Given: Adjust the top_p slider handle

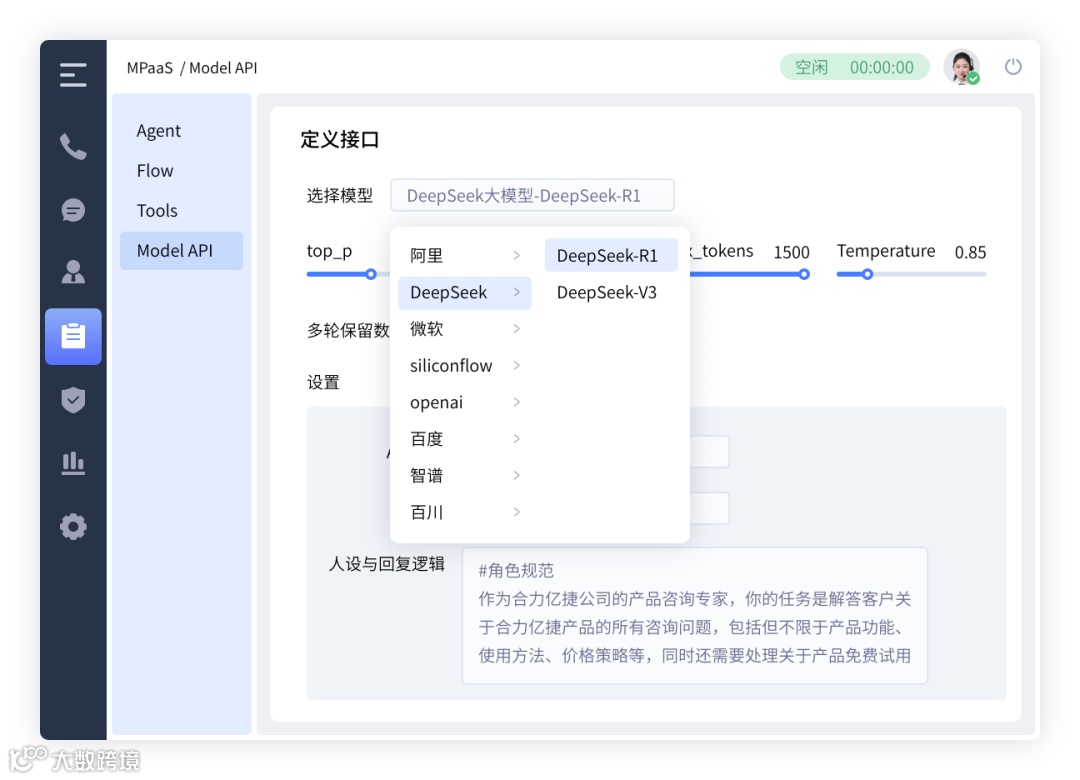Looking at the screenshot, I should [371, 274].
